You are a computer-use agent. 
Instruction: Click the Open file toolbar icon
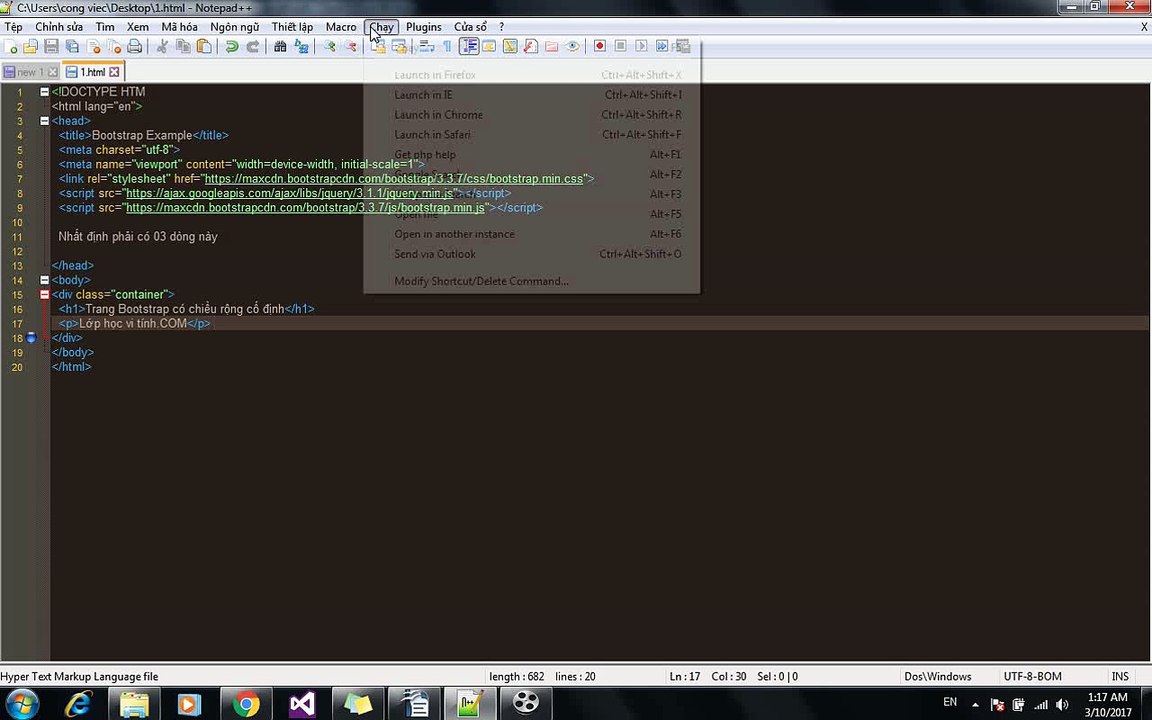coord(31,46)
